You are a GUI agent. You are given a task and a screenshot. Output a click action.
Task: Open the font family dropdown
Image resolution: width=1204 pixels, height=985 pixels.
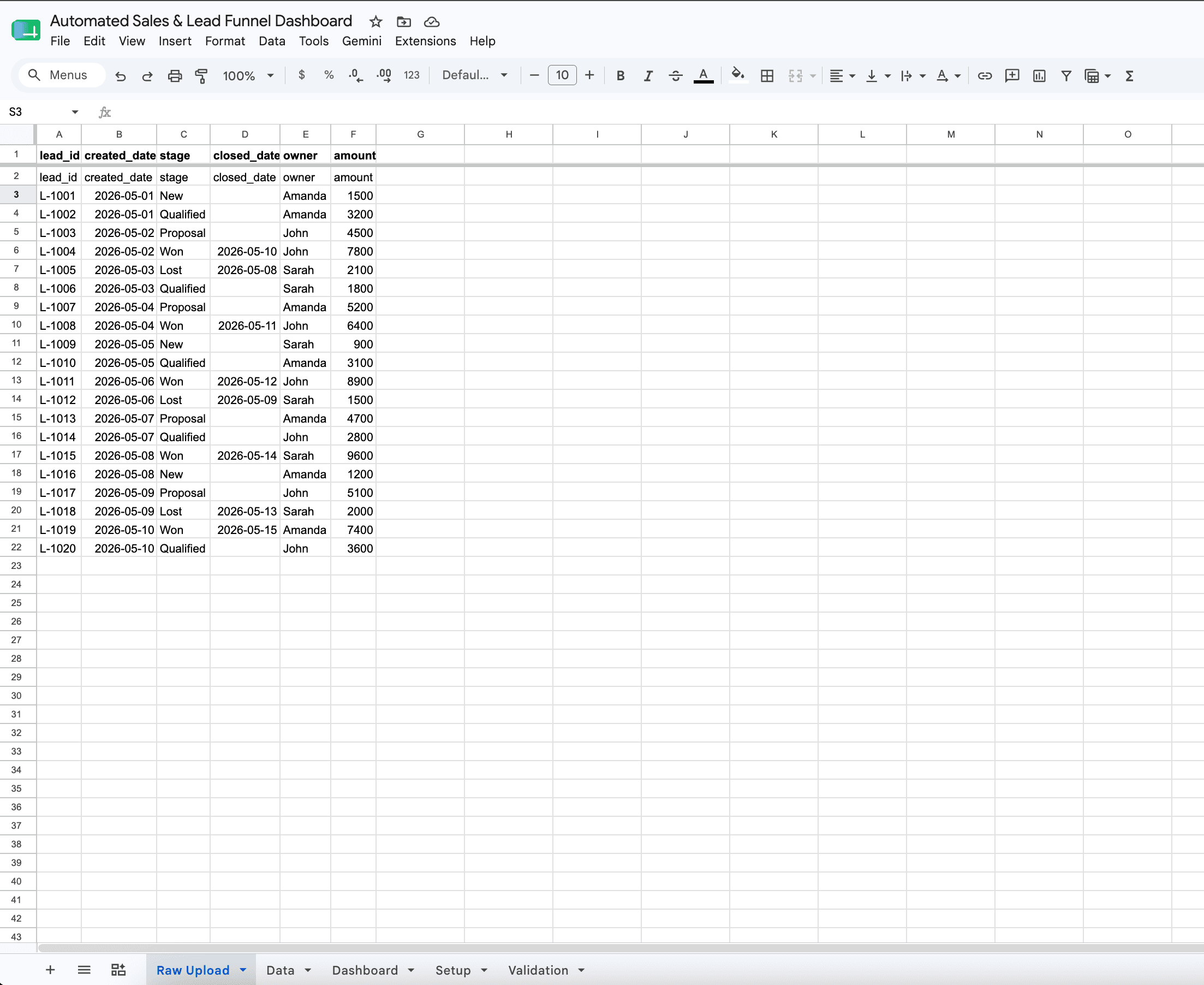click(475, 75)
